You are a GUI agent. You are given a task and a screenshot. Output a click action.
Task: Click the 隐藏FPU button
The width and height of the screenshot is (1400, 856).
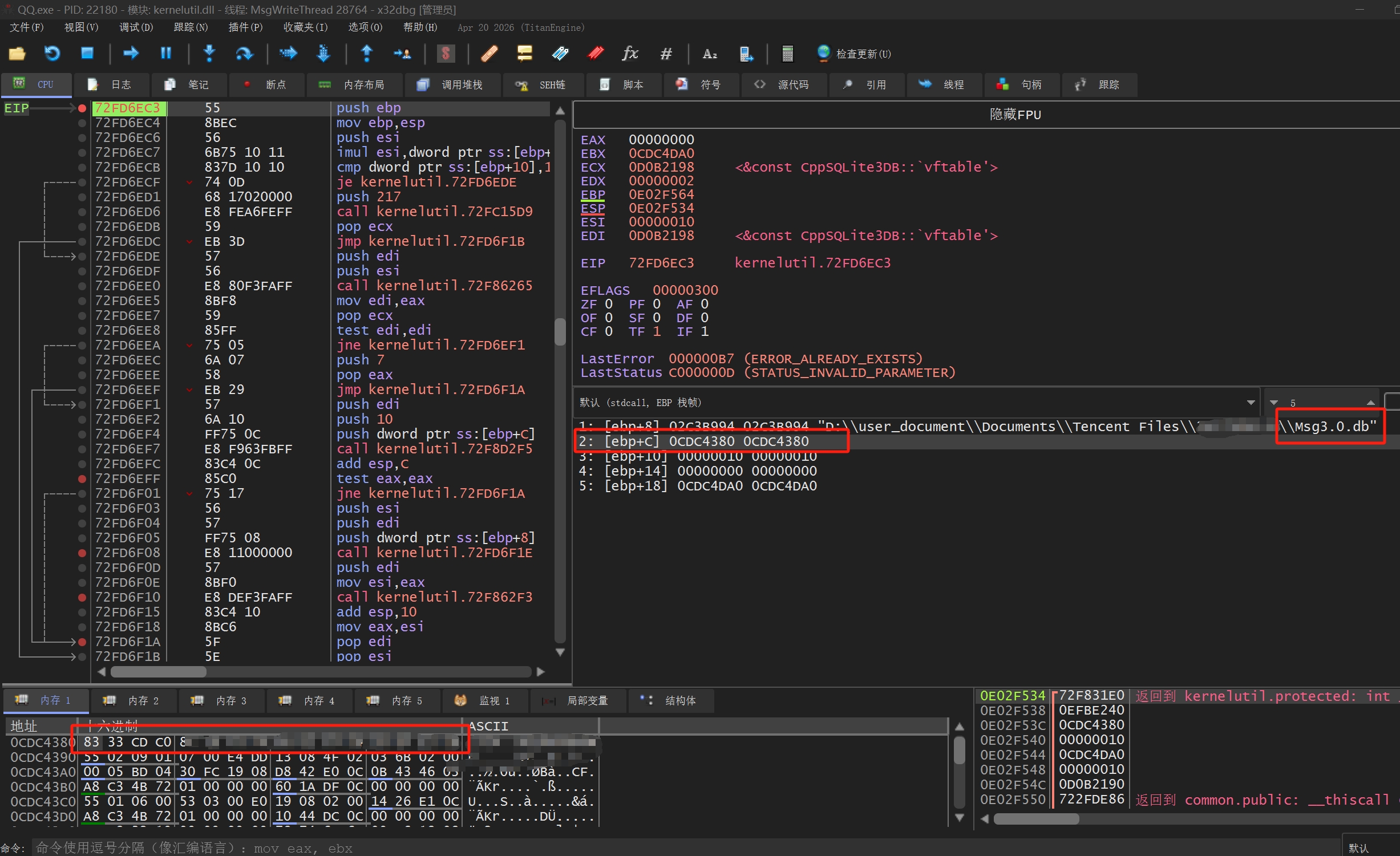tap(1015, 115)
